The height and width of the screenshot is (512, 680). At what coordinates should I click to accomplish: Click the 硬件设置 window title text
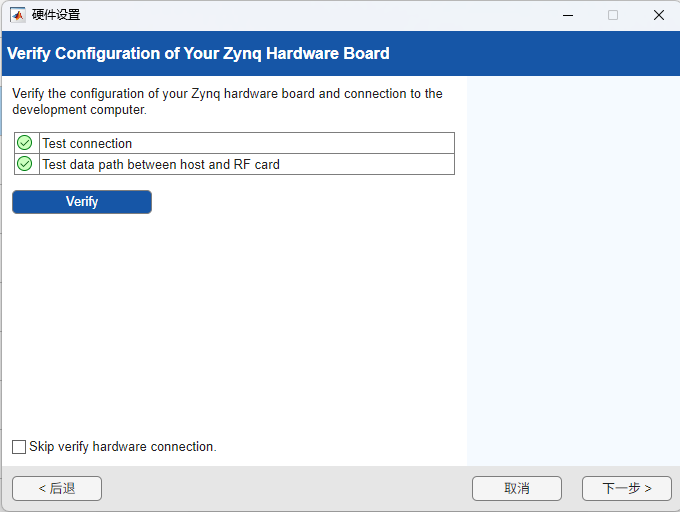point(56,15)
